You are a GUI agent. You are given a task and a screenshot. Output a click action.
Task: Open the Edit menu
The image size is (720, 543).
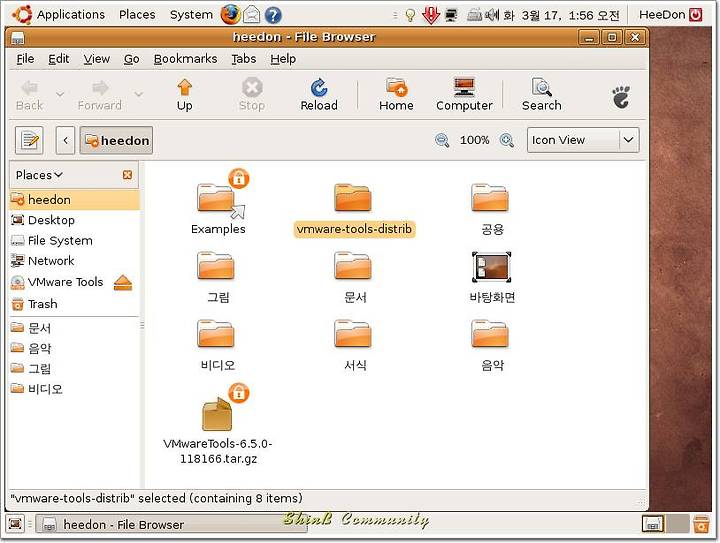[59, 59]
